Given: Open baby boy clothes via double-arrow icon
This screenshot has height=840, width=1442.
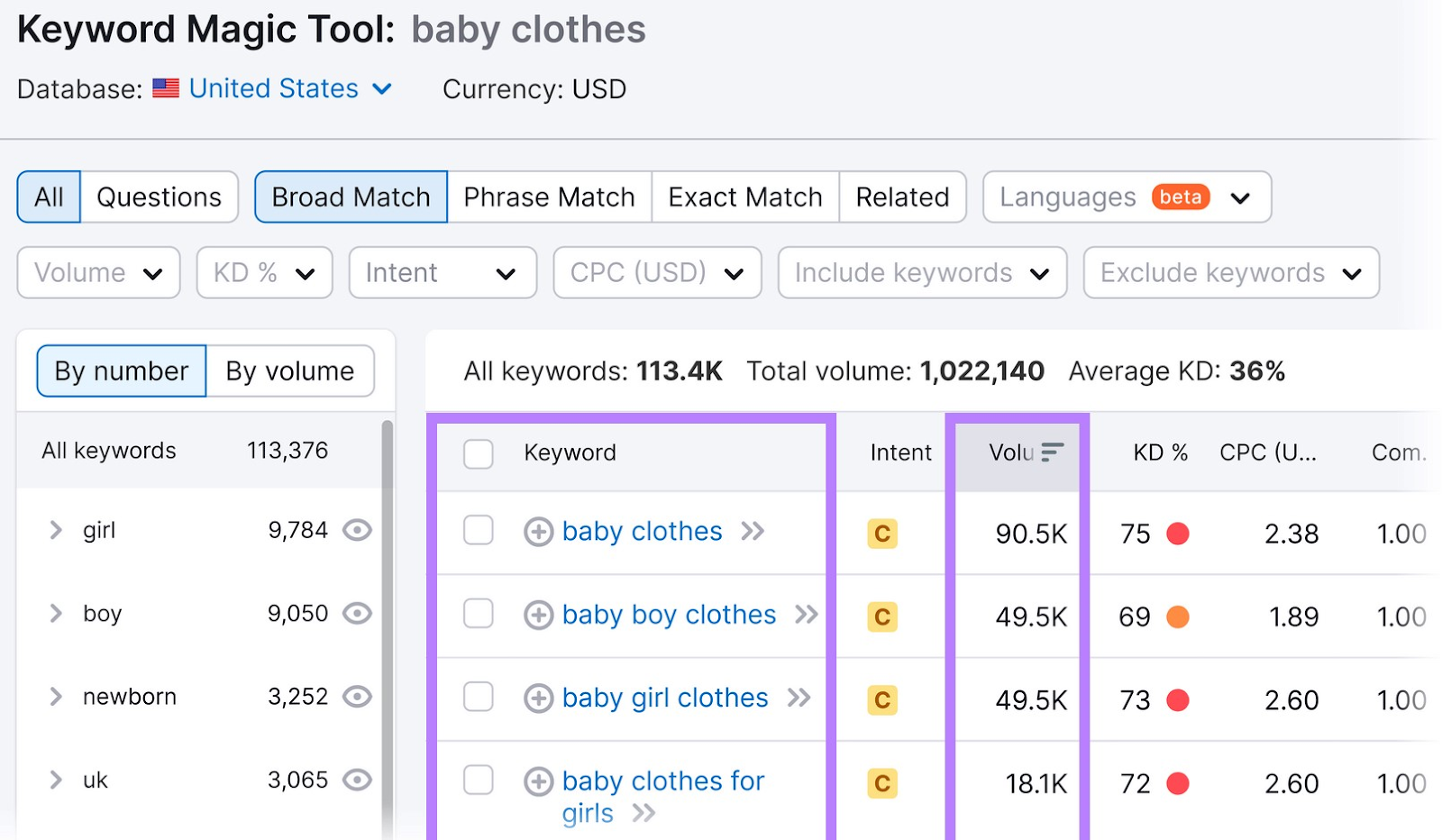Looking at the screenshot, I should pyautogui.click(x=805, y=615).
